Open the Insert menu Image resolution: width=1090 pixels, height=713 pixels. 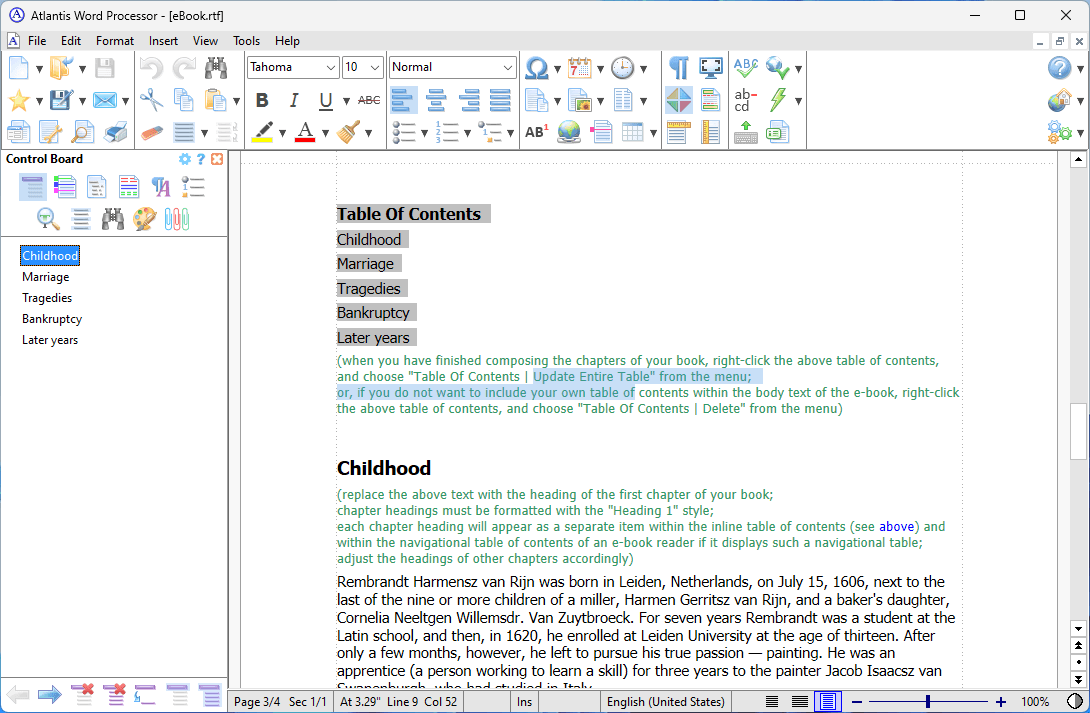click(x=163, y=41)
